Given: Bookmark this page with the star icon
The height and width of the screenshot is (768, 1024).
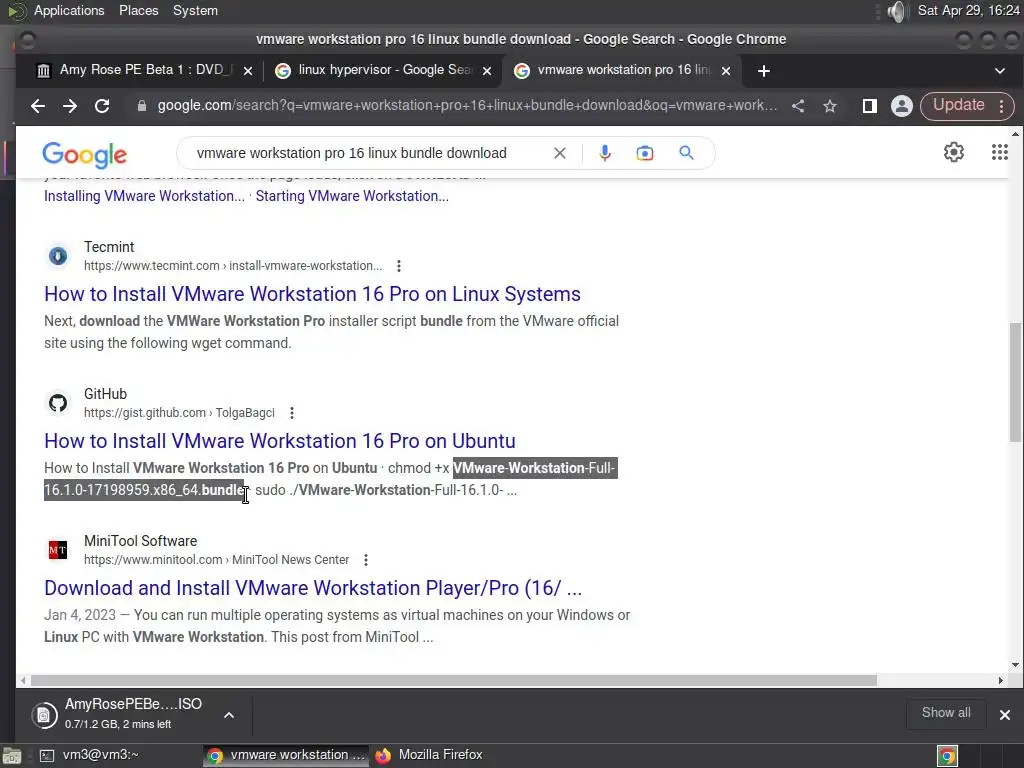Looking at the screenshot, I should pos(830,106).
